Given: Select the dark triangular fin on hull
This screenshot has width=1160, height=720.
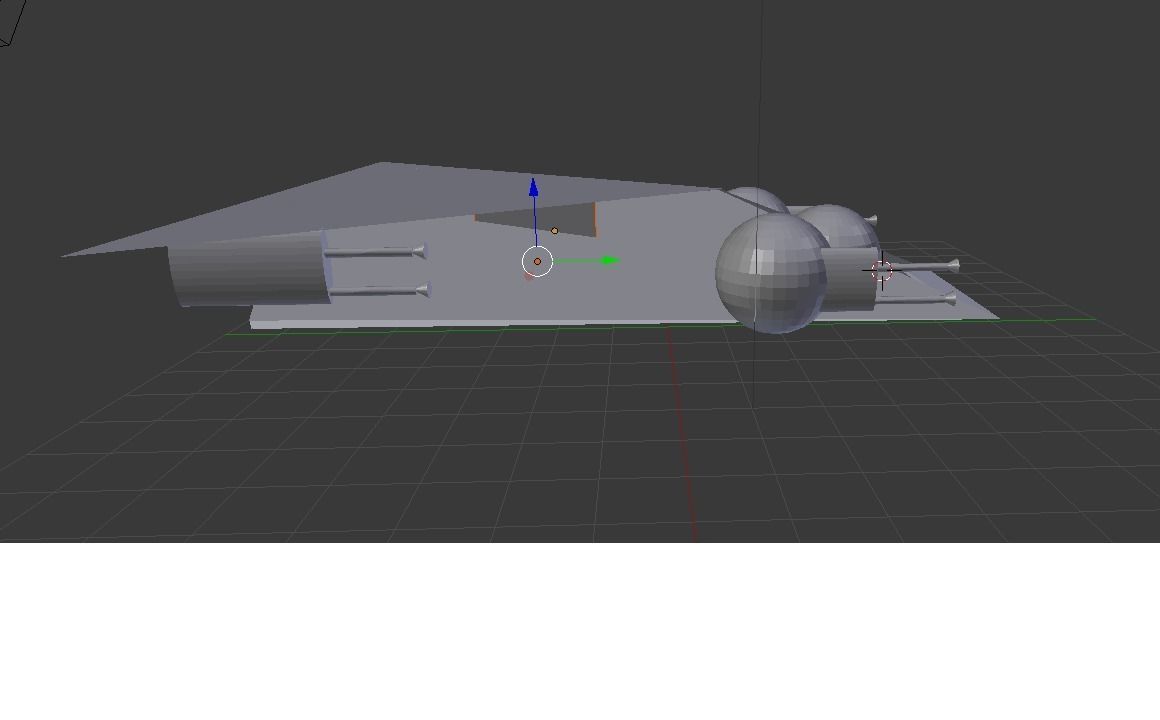Looking at the screenshot, I should 545,220.
